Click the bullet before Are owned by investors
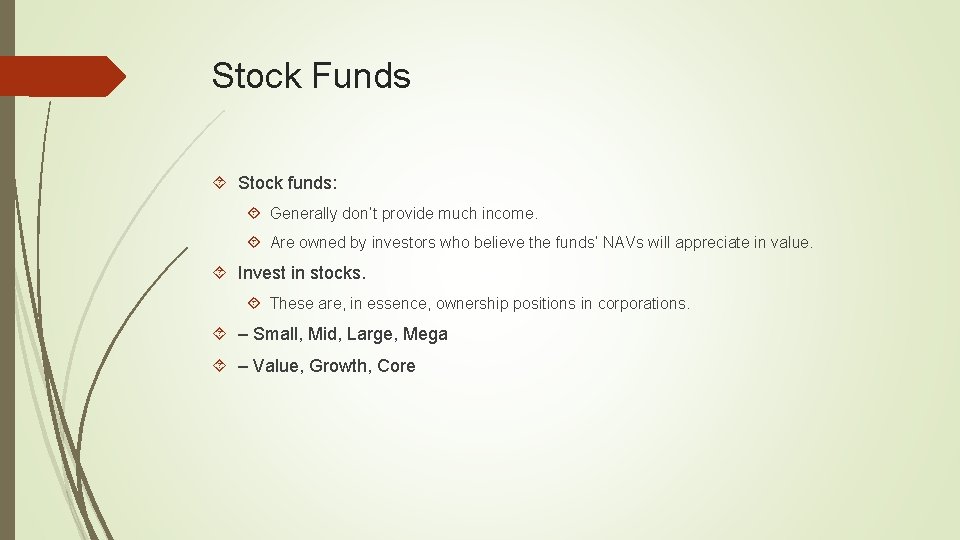This screenshot has height=540, width=960. (x=254, y=242)
